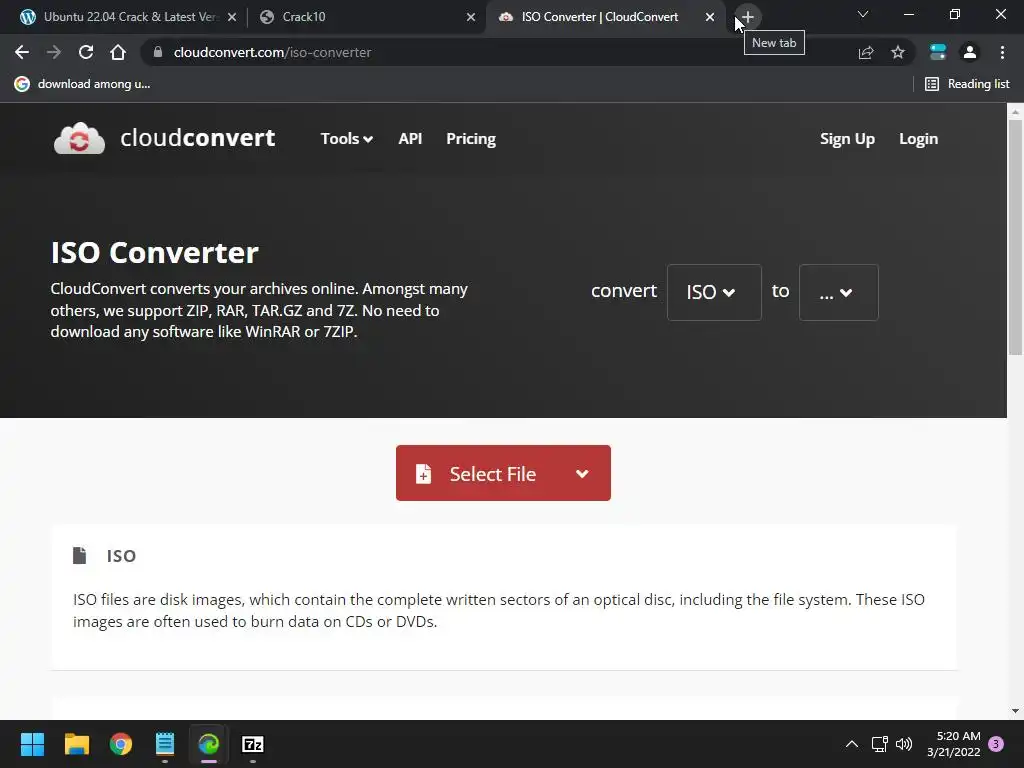Open the Edge browser taskbar icon
Image resolution: width=1024 pixels, height=768 pixels.
[x=209, y=744]
